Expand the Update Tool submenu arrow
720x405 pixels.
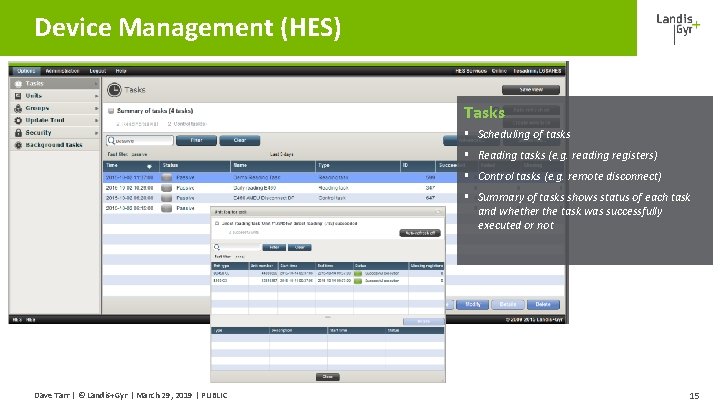pyautogui.click(x=96, y=120)
